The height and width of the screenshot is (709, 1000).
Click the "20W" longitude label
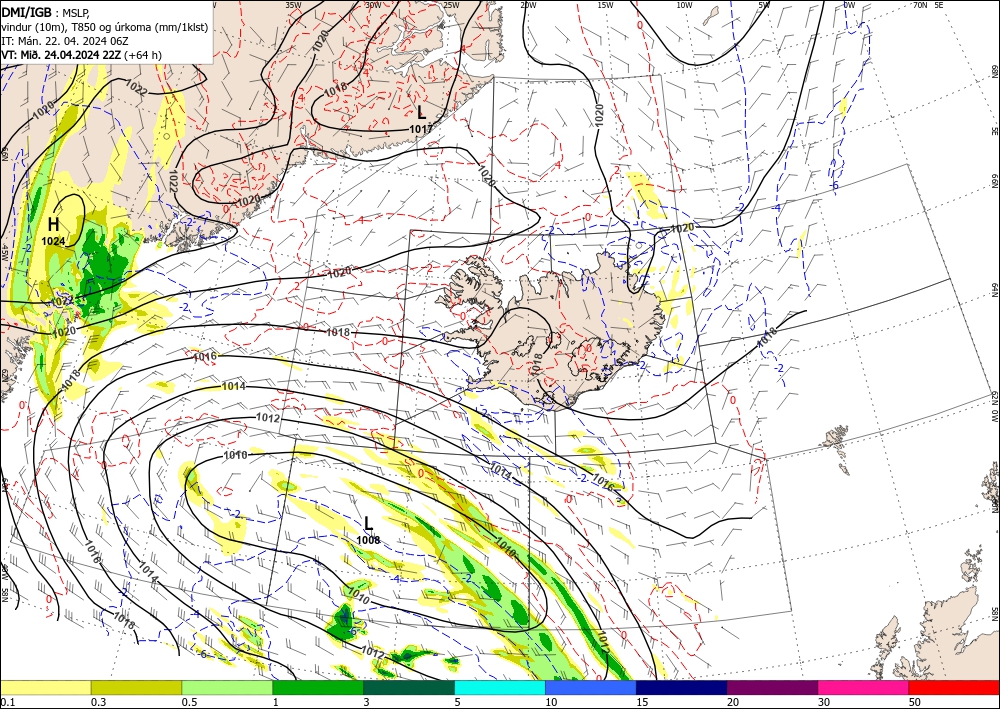point(528,5)
